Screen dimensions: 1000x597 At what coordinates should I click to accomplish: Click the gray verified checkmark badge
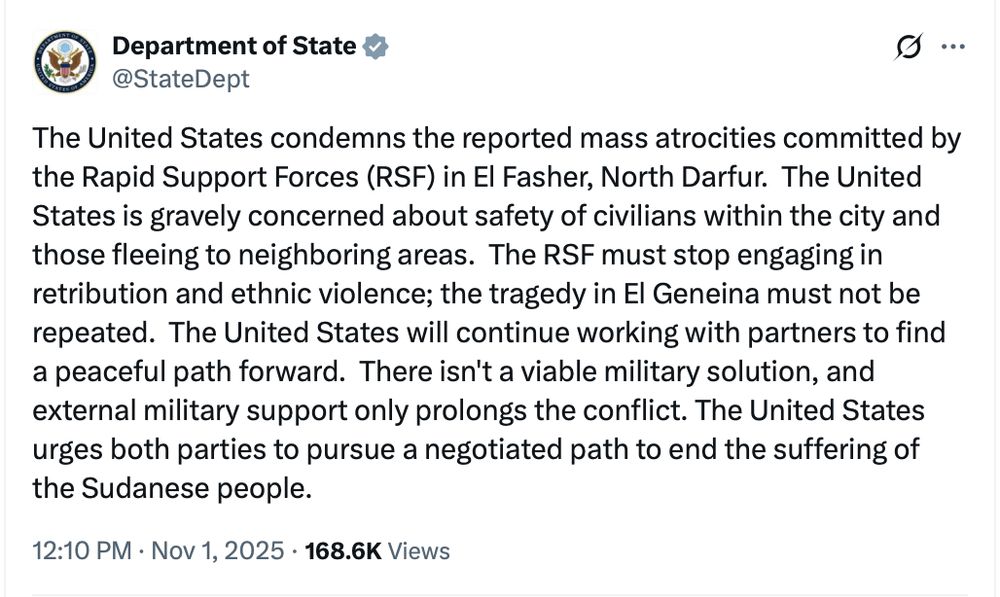376,46
